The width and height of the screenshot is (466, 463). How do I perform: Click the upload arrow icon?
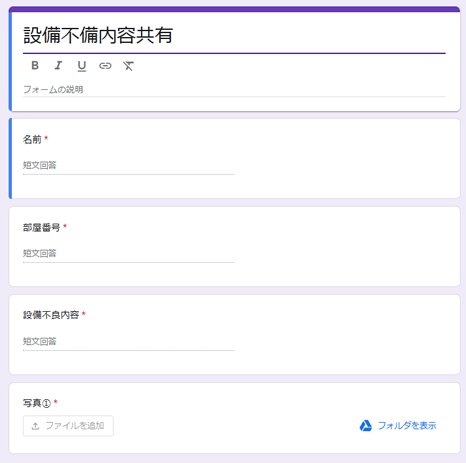click(x=35, y=426)
